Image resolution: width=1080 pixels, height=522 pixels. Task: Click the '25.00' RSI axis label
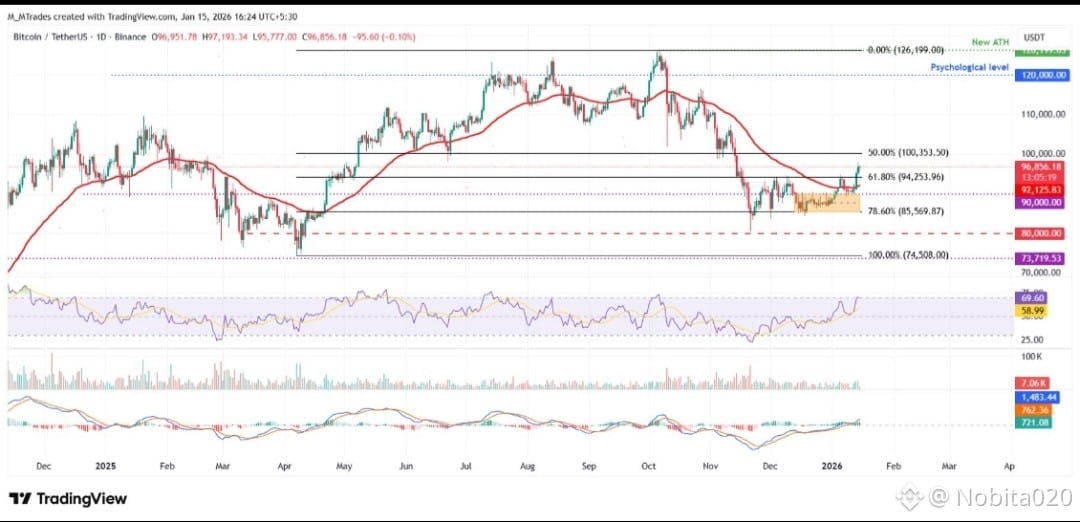[1034, 340]
